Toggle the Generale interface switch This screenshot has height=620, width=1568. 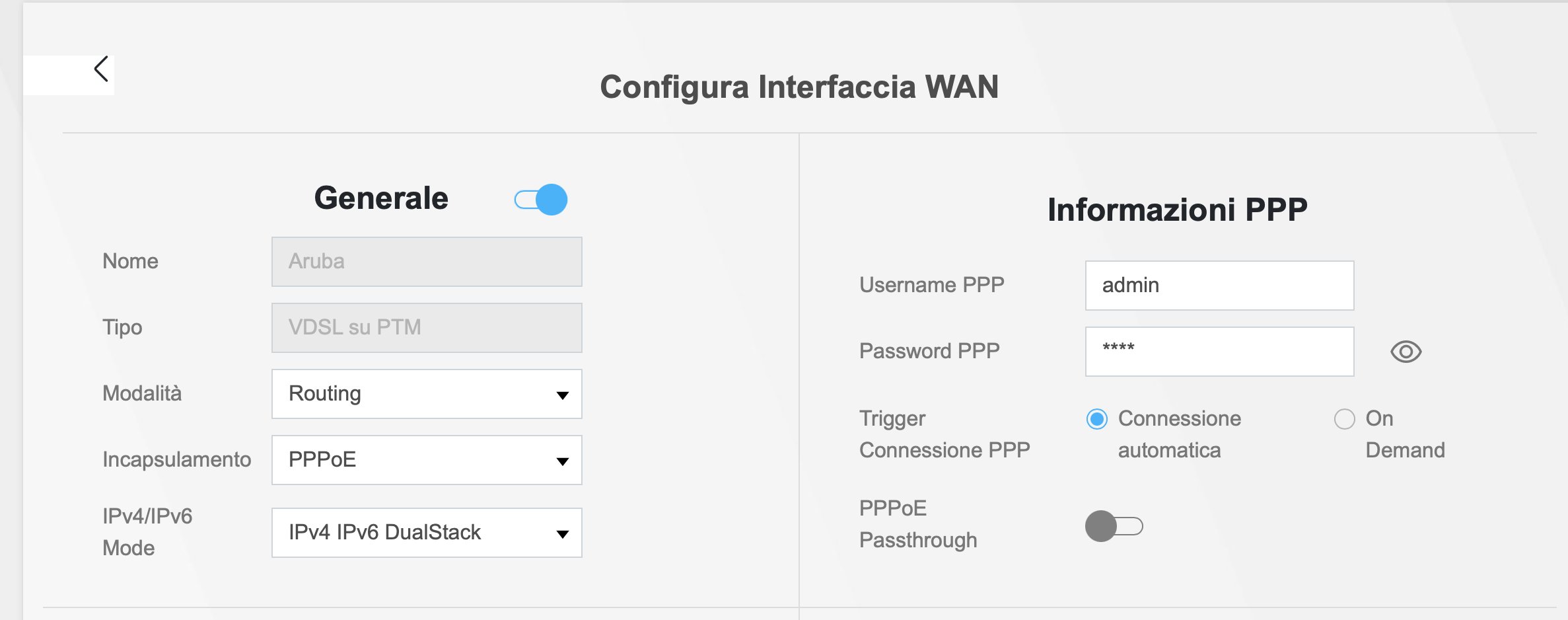[x=541, y=200]
